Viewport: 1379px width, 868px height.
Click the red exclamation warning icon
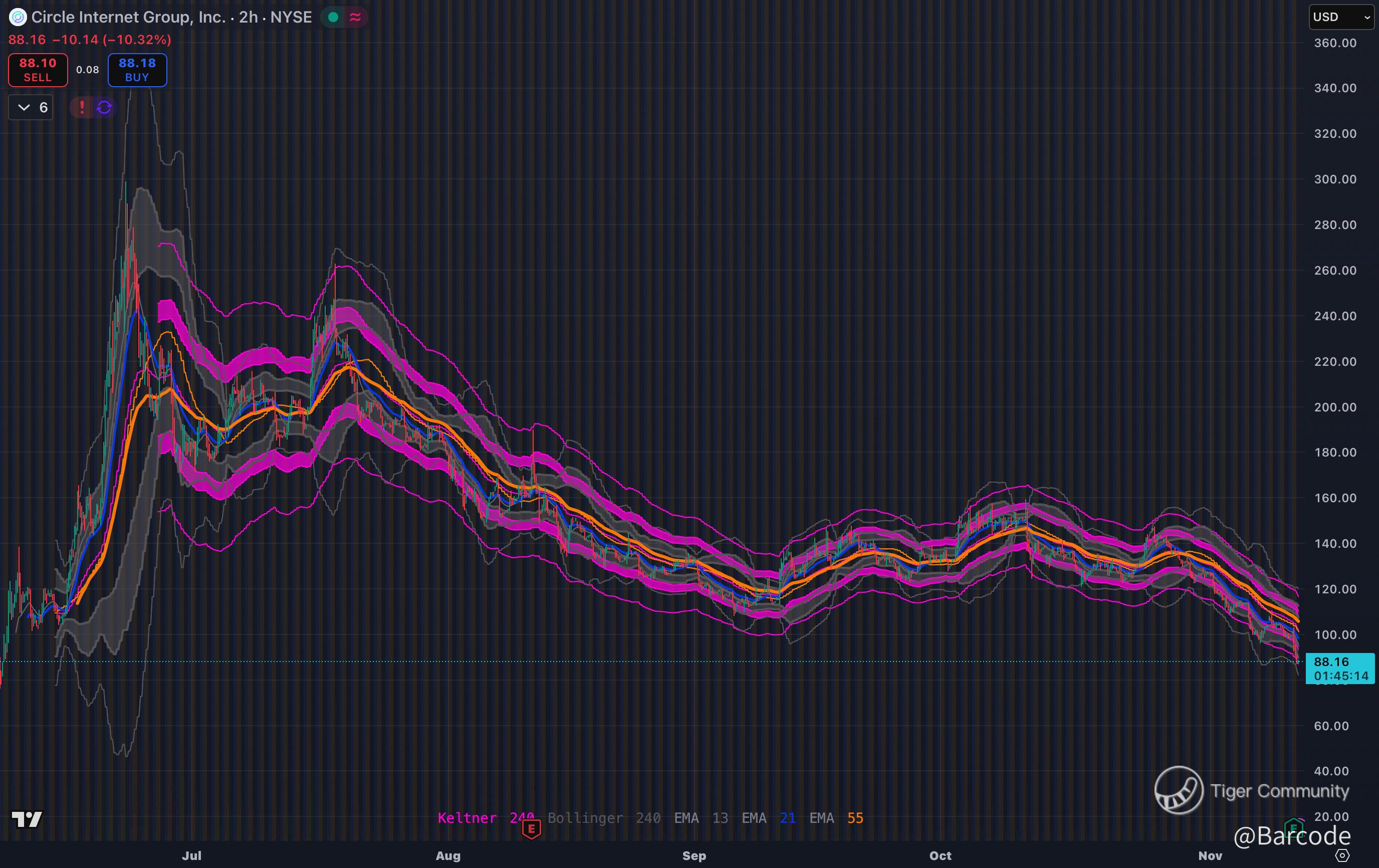[x=82, y=107]
